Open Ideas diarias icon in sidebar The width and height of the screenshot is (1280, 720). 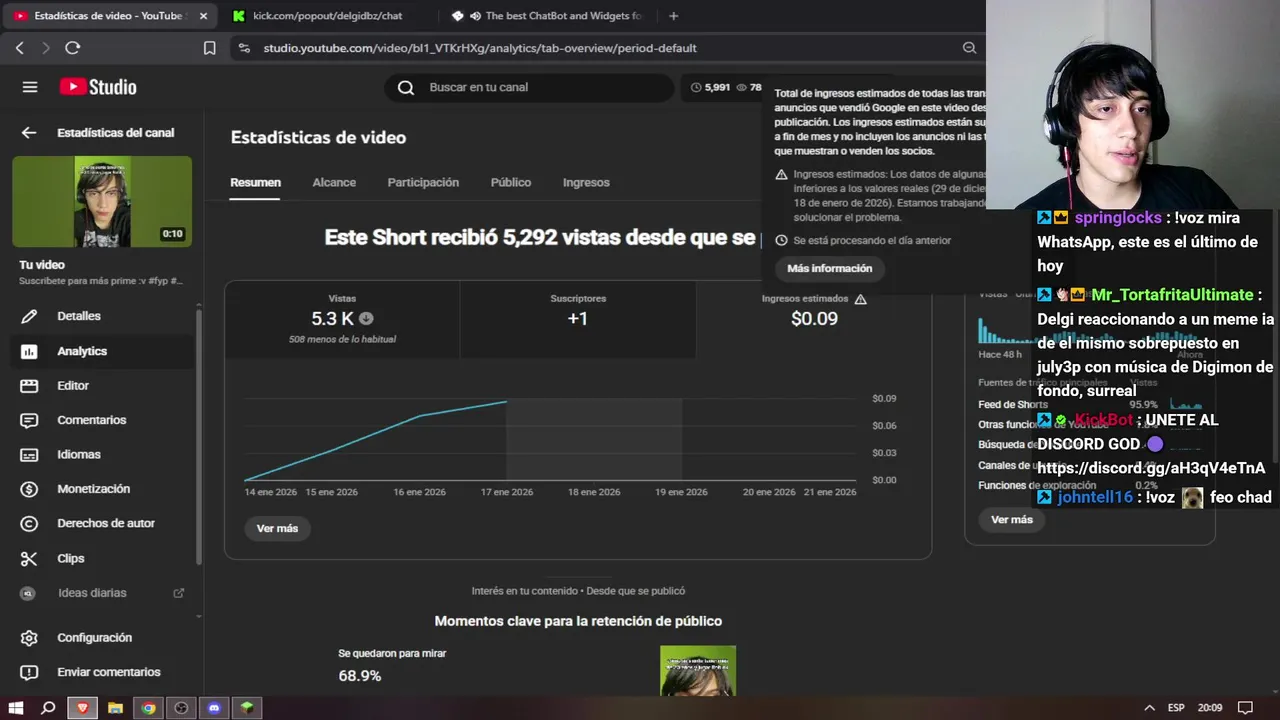tap(29, 593)
